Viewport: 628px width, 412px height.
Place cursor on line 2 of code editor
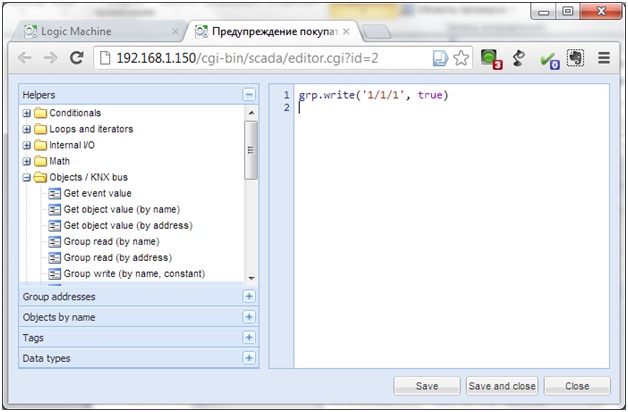tap(451, 107)
